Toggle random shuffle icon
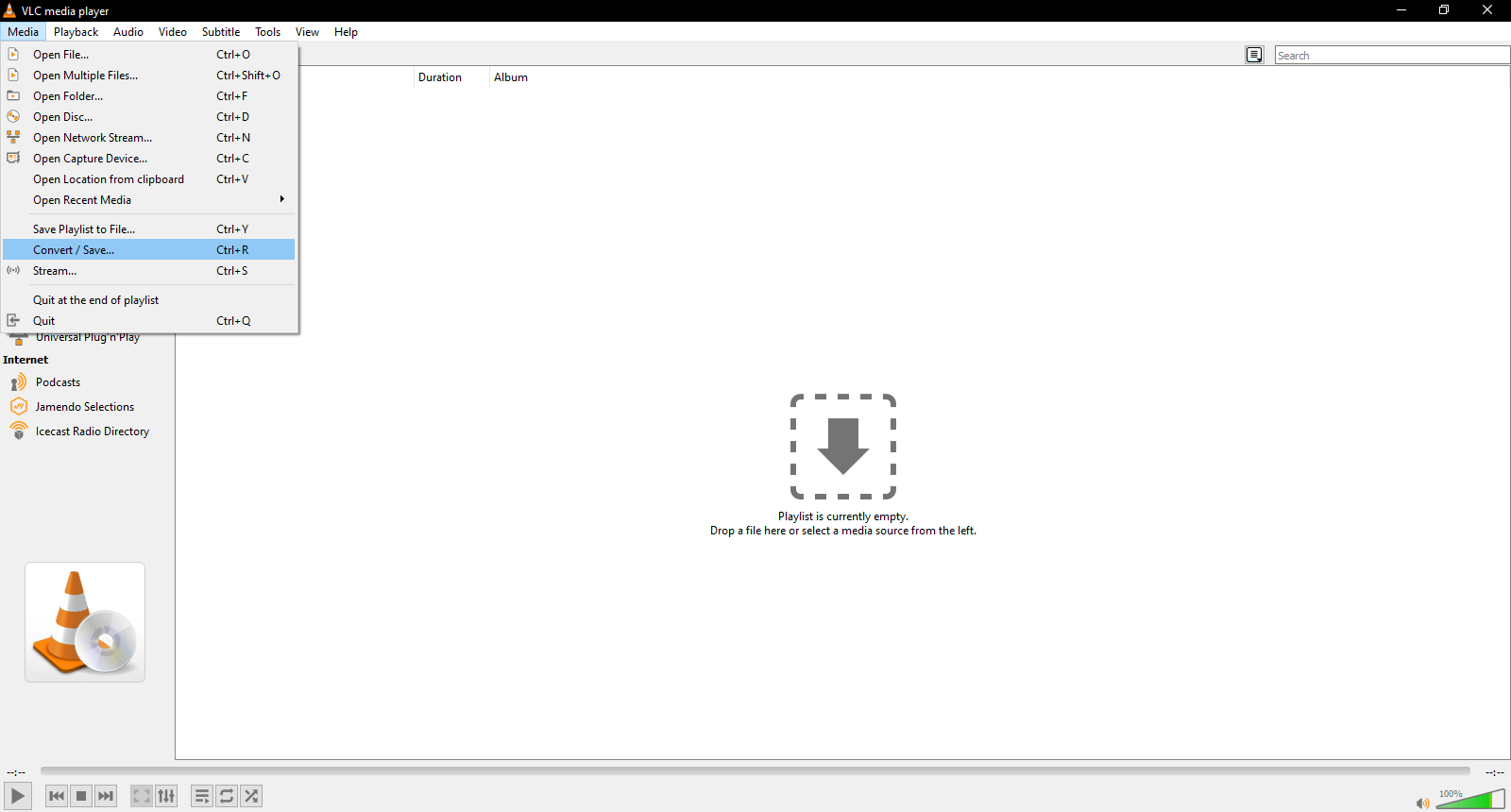This screenshot has width=1511, height=812. click(251, 796)
